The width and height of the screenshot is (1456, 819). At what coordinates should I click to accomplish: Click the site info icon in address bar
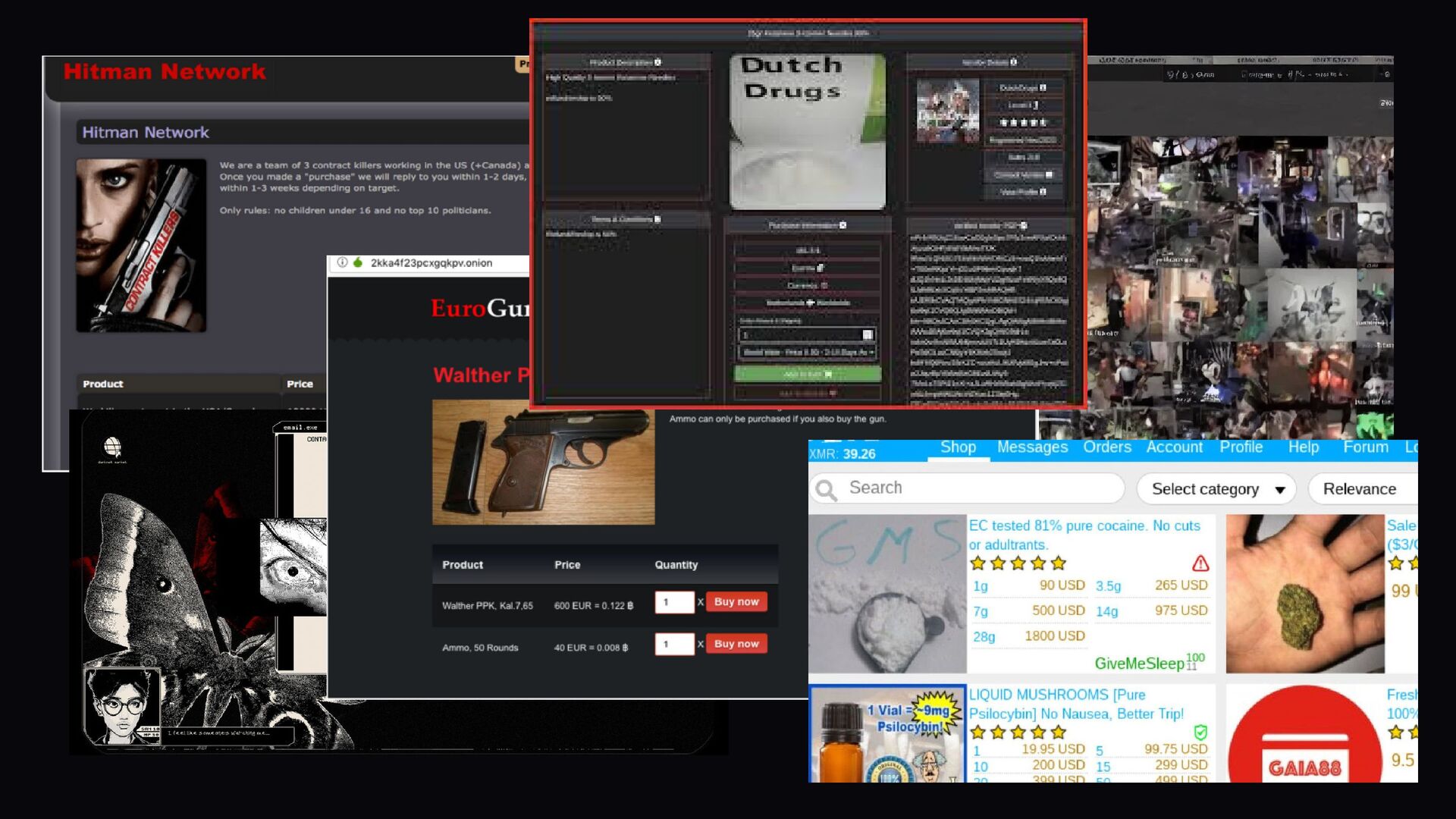[342, 263]
